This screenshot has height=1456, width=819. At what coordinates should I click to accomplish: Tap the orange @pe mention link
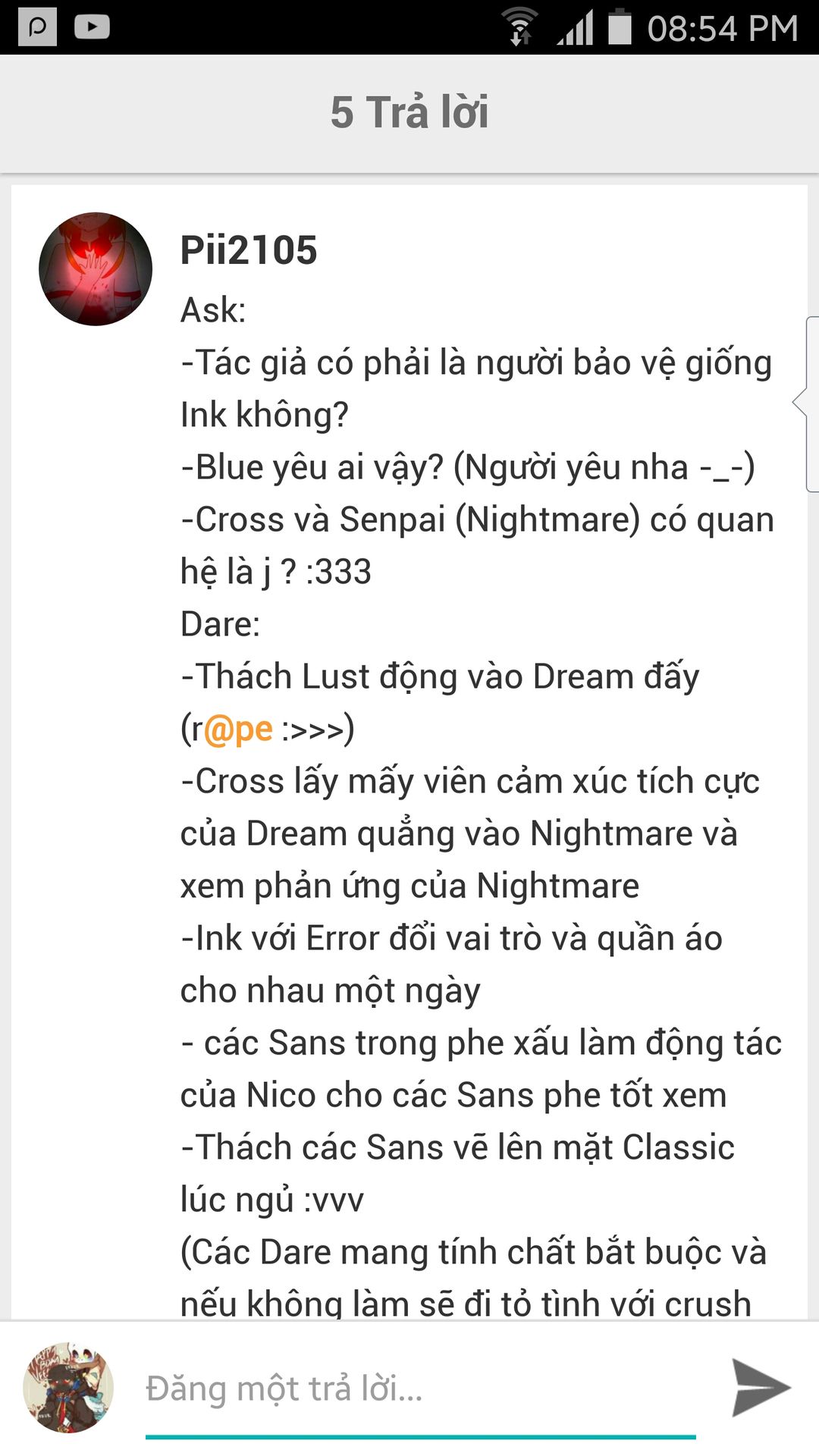click(x=238, y=730)
